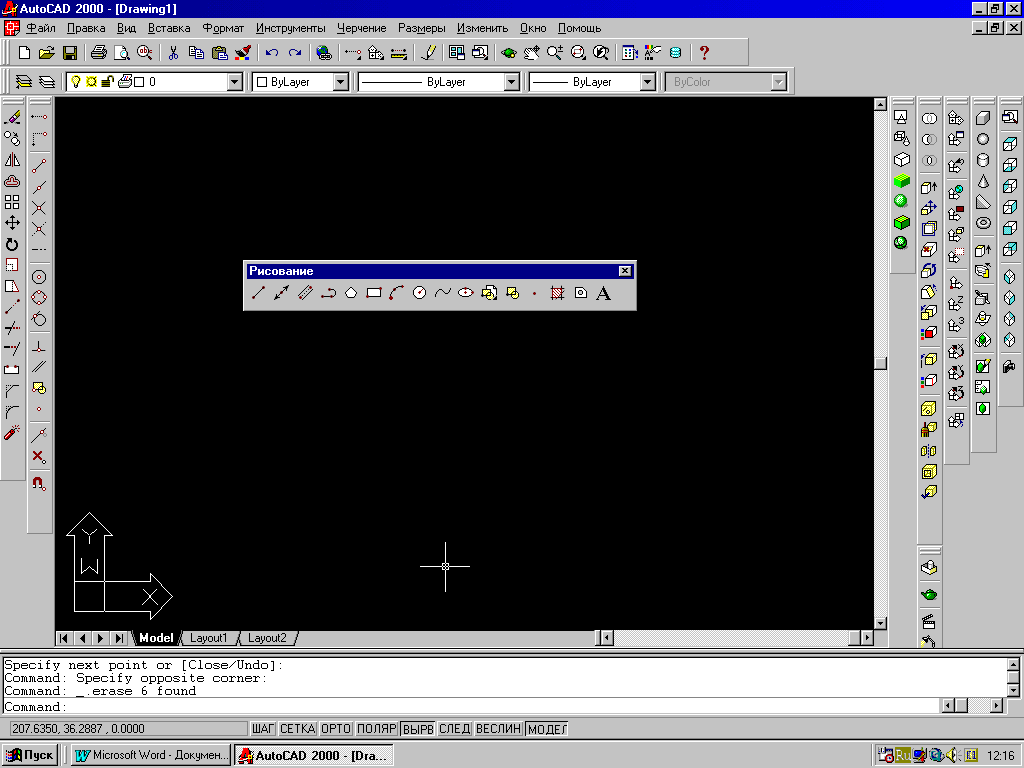This screenshot has height=768, width=1024.
Task: Select the Multiline Text tool (A icon)
Action: [x=603, y=293]
